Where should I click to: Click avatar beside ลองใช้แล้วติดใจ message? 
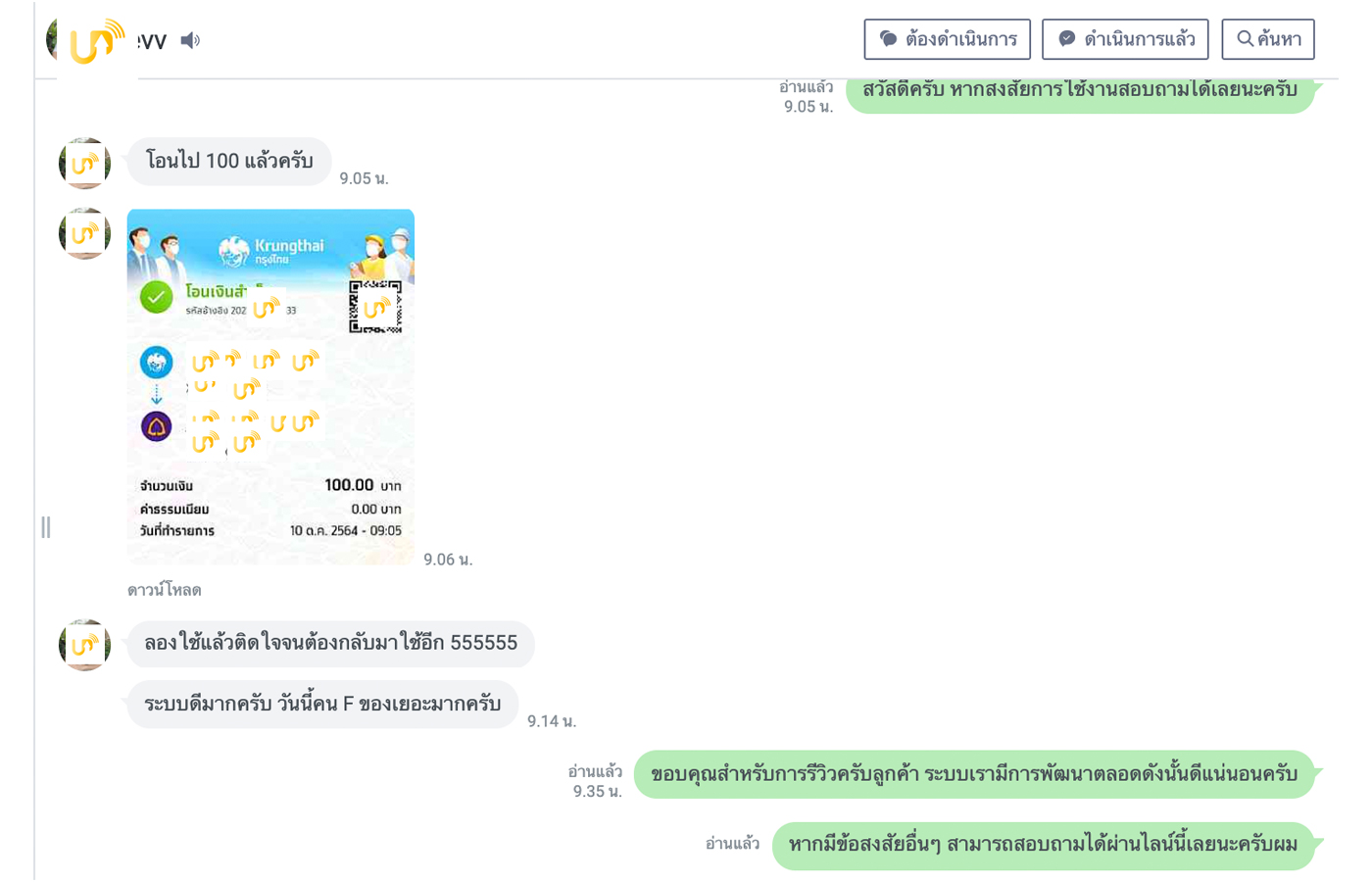[84, 645]
